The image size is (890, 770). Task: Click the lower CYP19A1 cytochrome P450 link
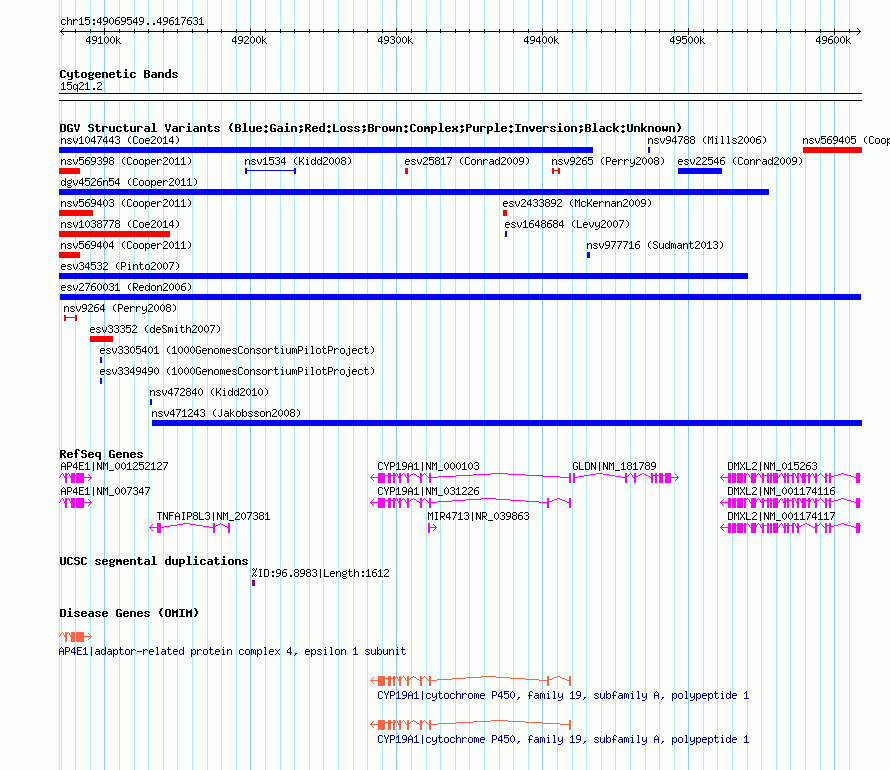click(x=563, y=739)
